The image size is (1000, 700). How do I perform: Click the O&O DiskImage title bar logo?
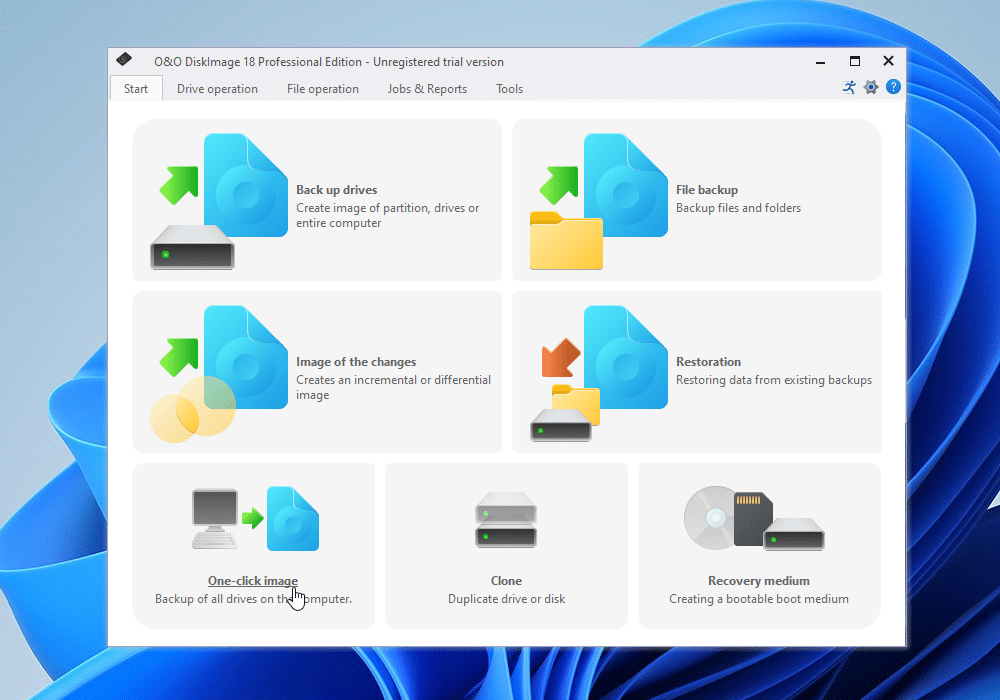point(124,59)
